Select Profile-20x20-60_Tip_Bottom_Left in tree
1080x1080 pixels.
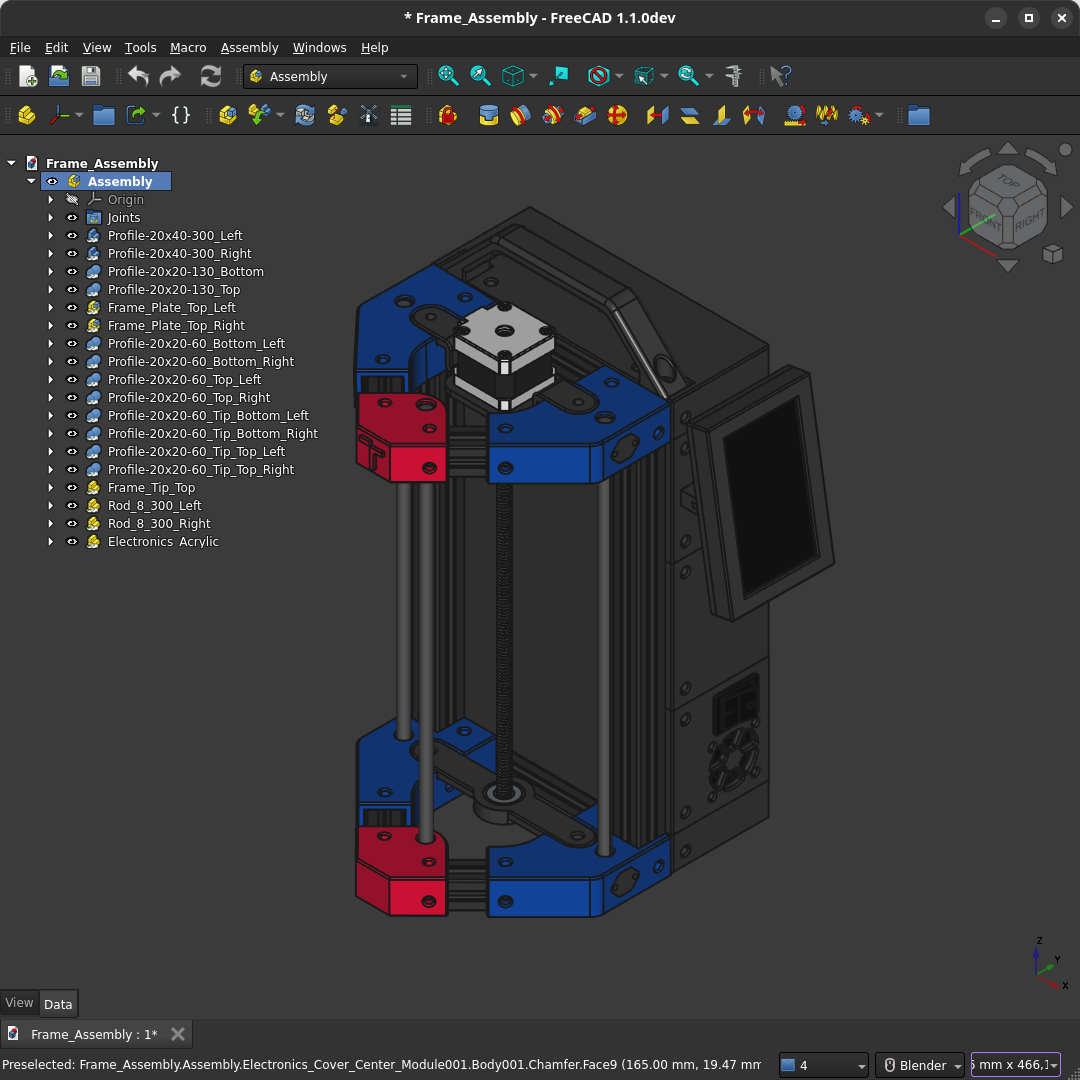pyautogui.click(x=208, y=415)
